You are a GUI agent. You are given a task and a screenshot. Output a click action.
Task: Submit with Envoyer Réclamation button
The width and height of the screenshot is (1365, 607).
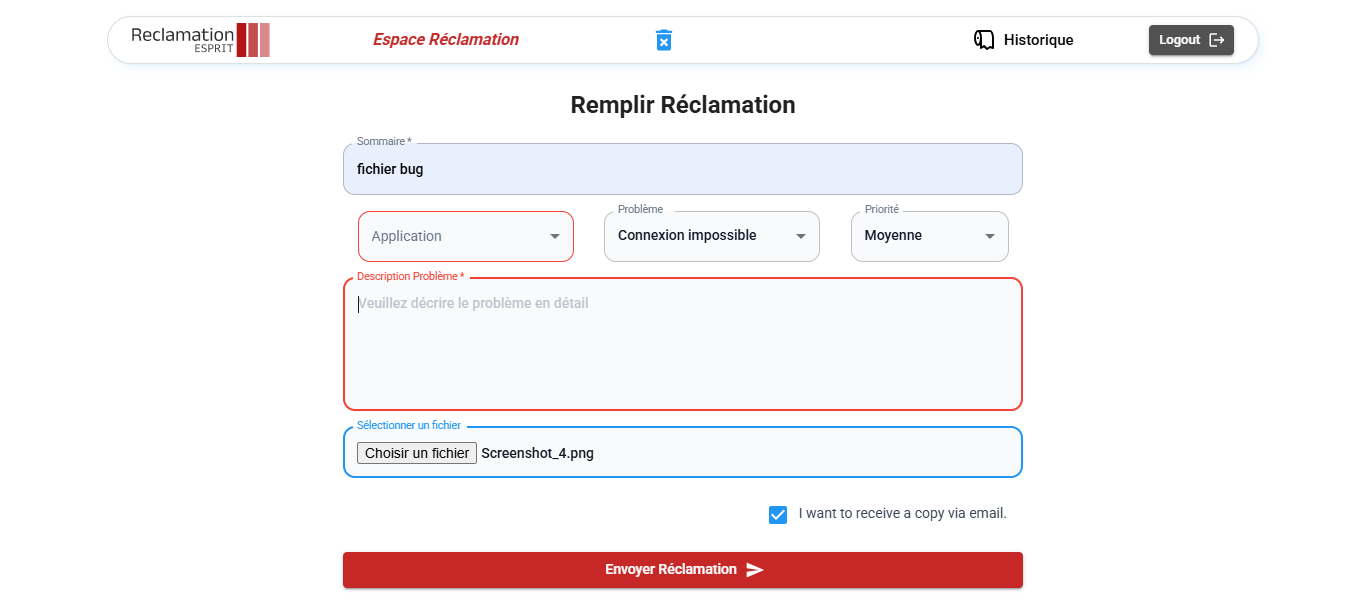(x=683, y=570)
